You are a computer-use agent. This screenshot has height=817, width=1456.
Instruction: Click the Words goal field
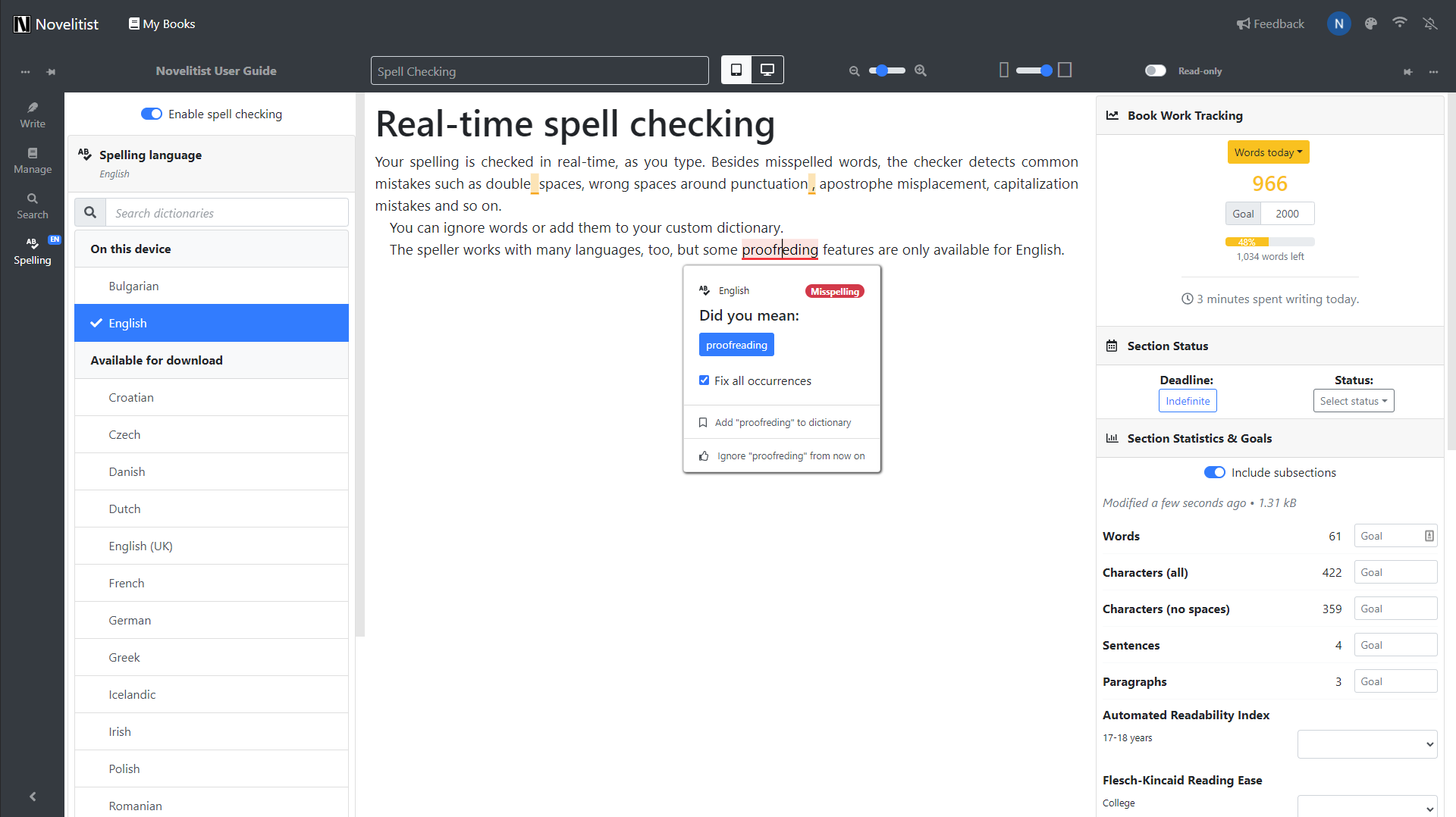tap(1395, 536)
